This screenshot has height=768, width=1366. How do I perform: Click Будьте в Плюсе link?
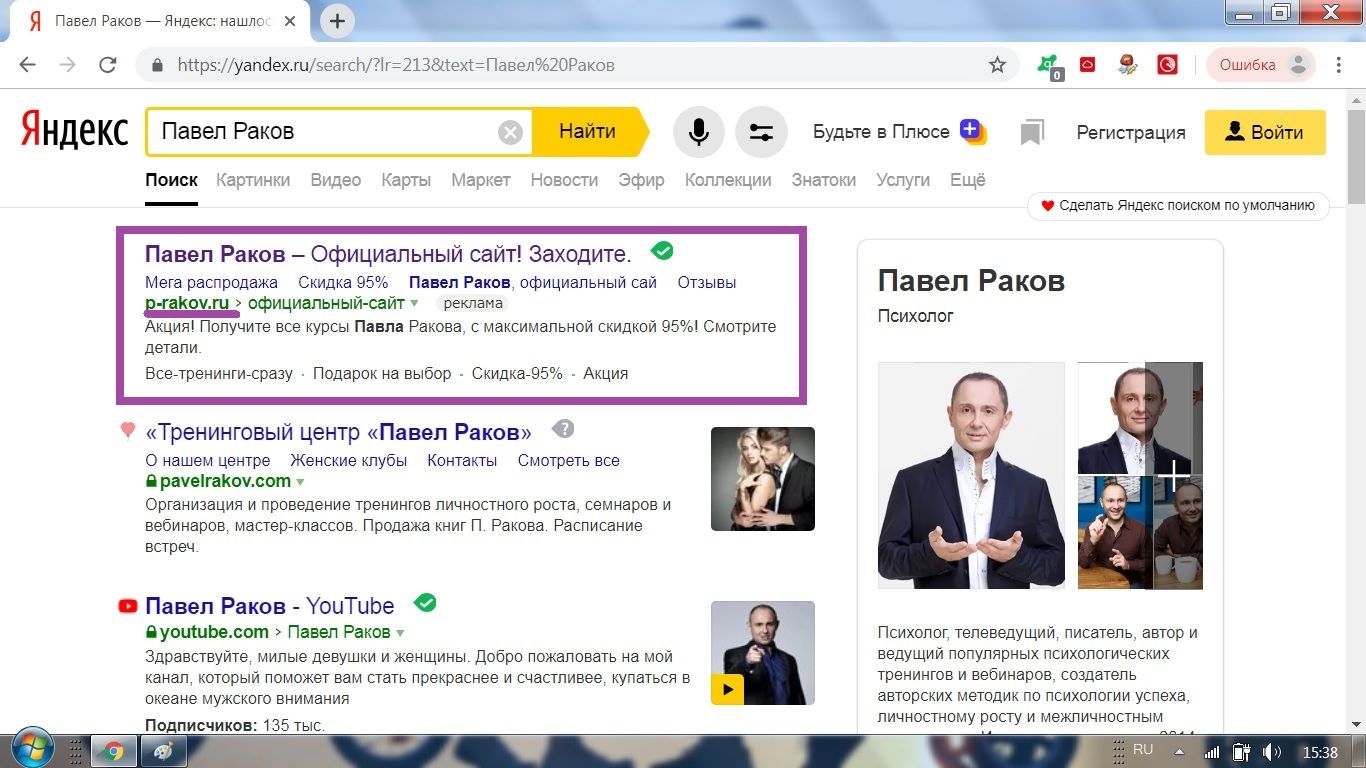tap(898, 131)
